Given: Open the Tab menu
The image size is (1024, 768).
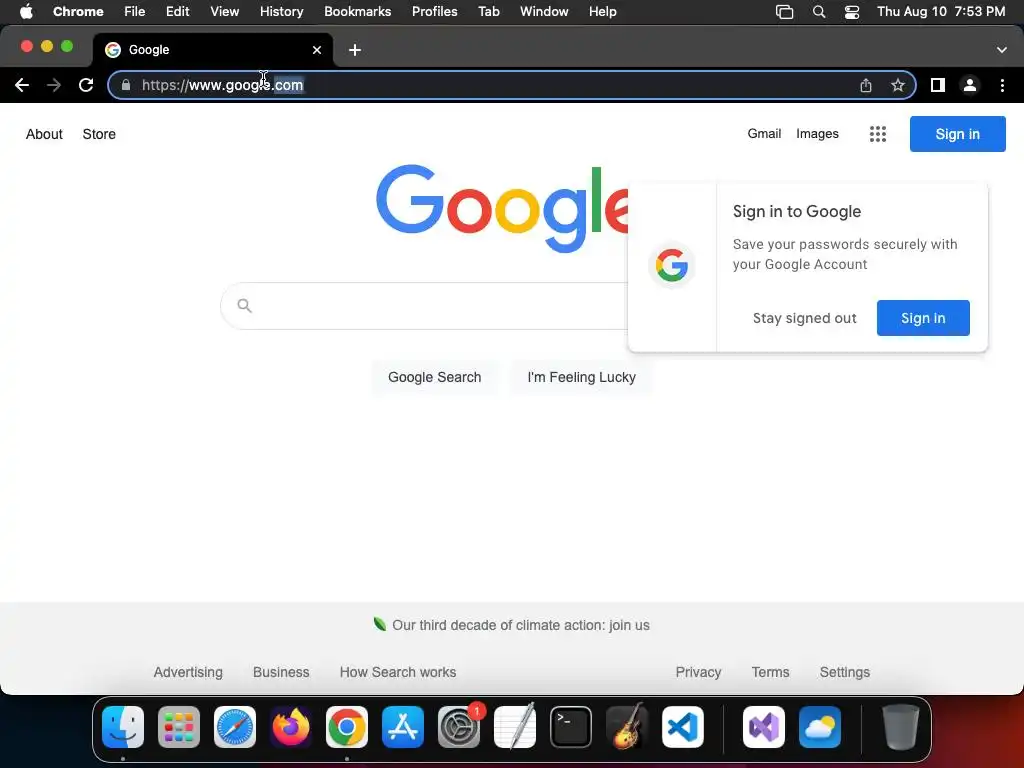Looking at the screenshot, I should click(488, 12).
